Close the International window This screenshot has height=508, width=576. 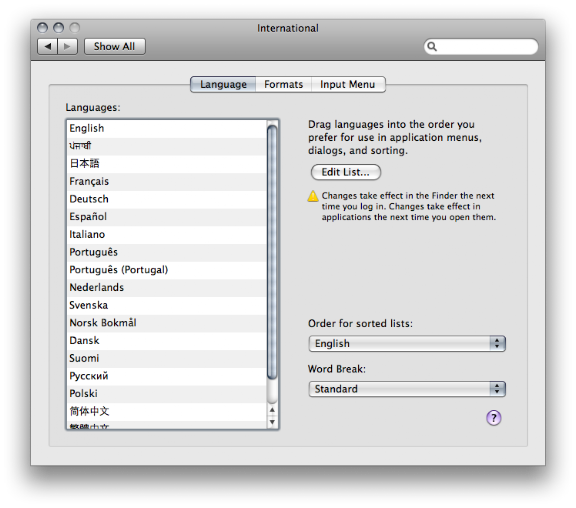(x=43, y=28)
